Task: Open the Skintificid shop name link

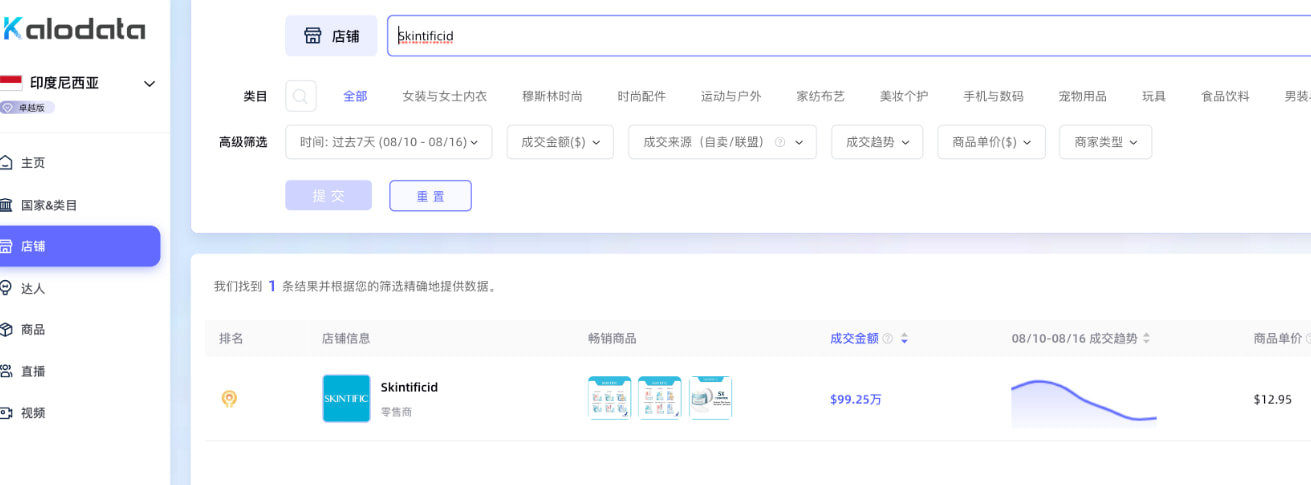Action: click(409, 387)
